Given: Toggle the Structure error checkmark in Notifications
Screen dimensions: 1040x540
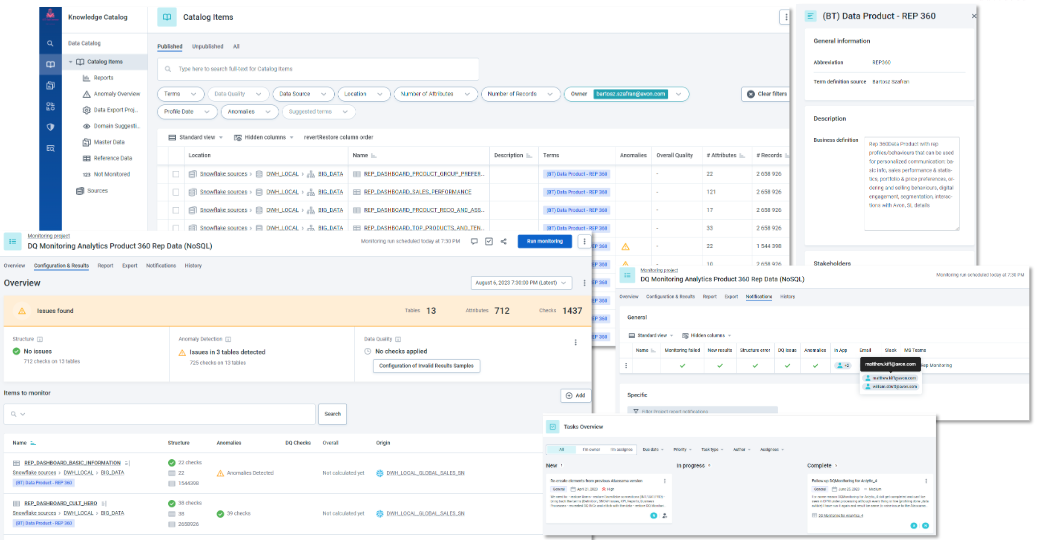Looking at the screenshot, I should tap(755, 366).
